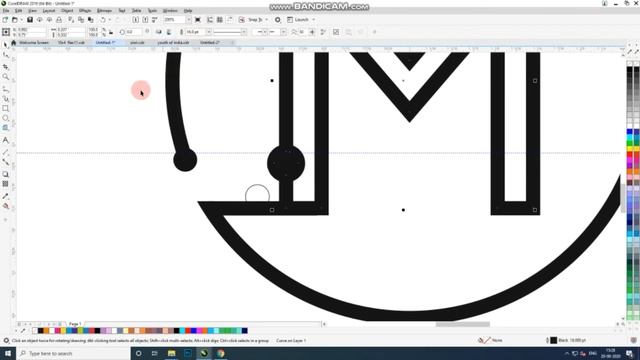Click the rotation angle field

133,32
